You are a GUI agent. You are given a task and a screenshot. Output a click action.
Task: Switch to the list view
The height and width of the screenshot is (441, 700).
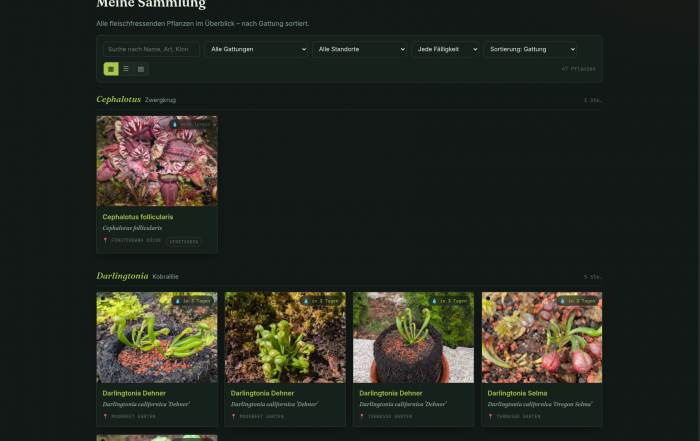pyautogui.click(x=126, y=69)
